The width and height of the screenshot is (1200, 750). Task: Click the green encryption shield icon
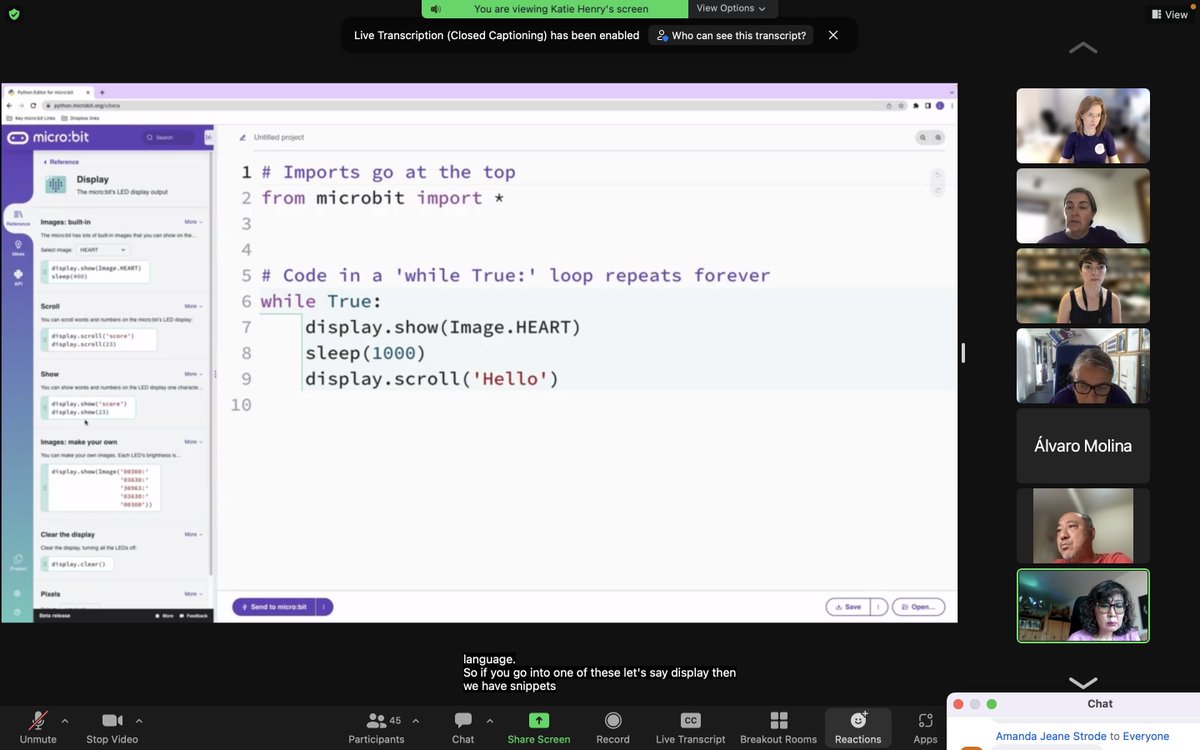(14, 14)
